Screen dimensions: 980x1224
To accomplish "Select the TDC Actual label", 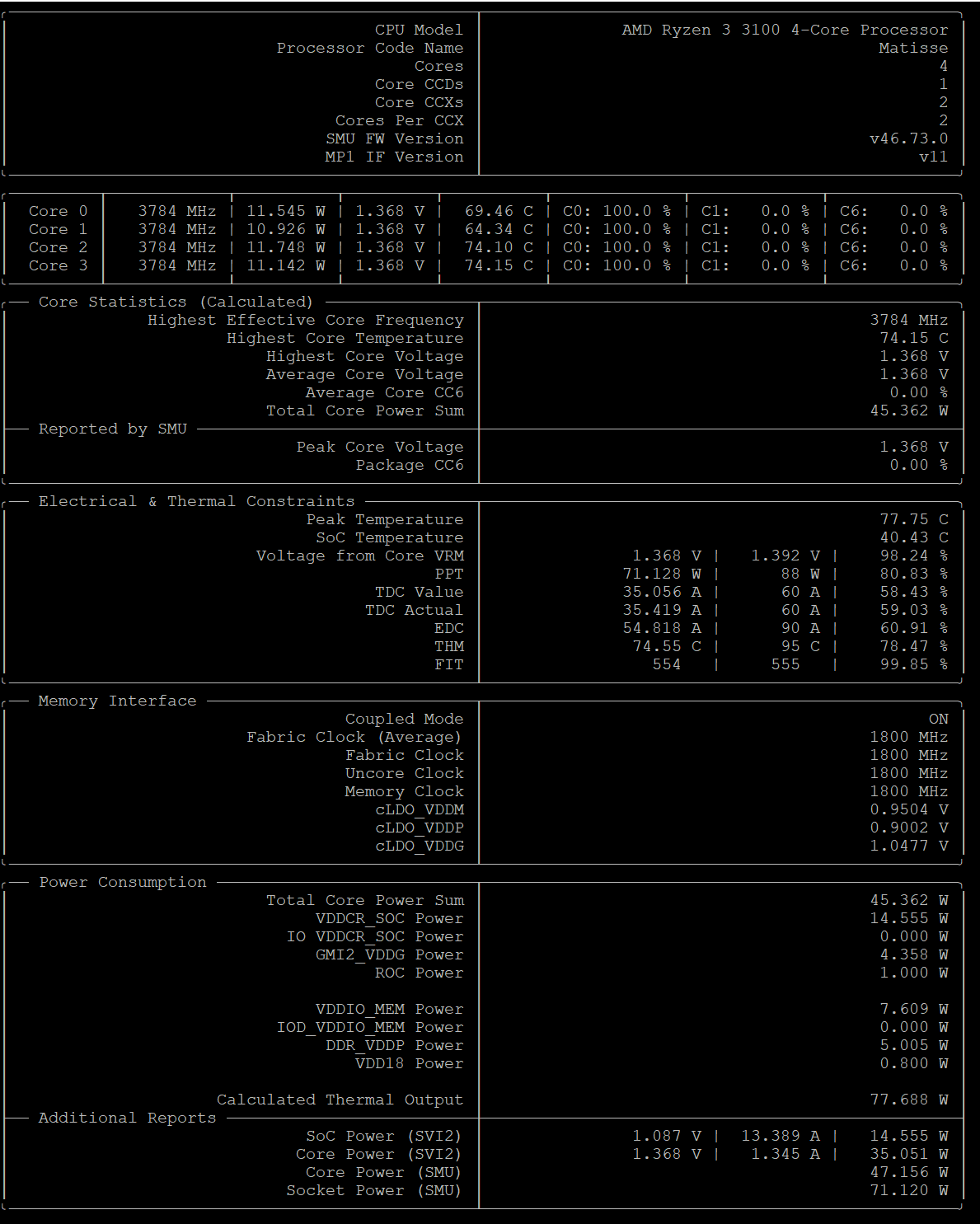I will 414,610.
